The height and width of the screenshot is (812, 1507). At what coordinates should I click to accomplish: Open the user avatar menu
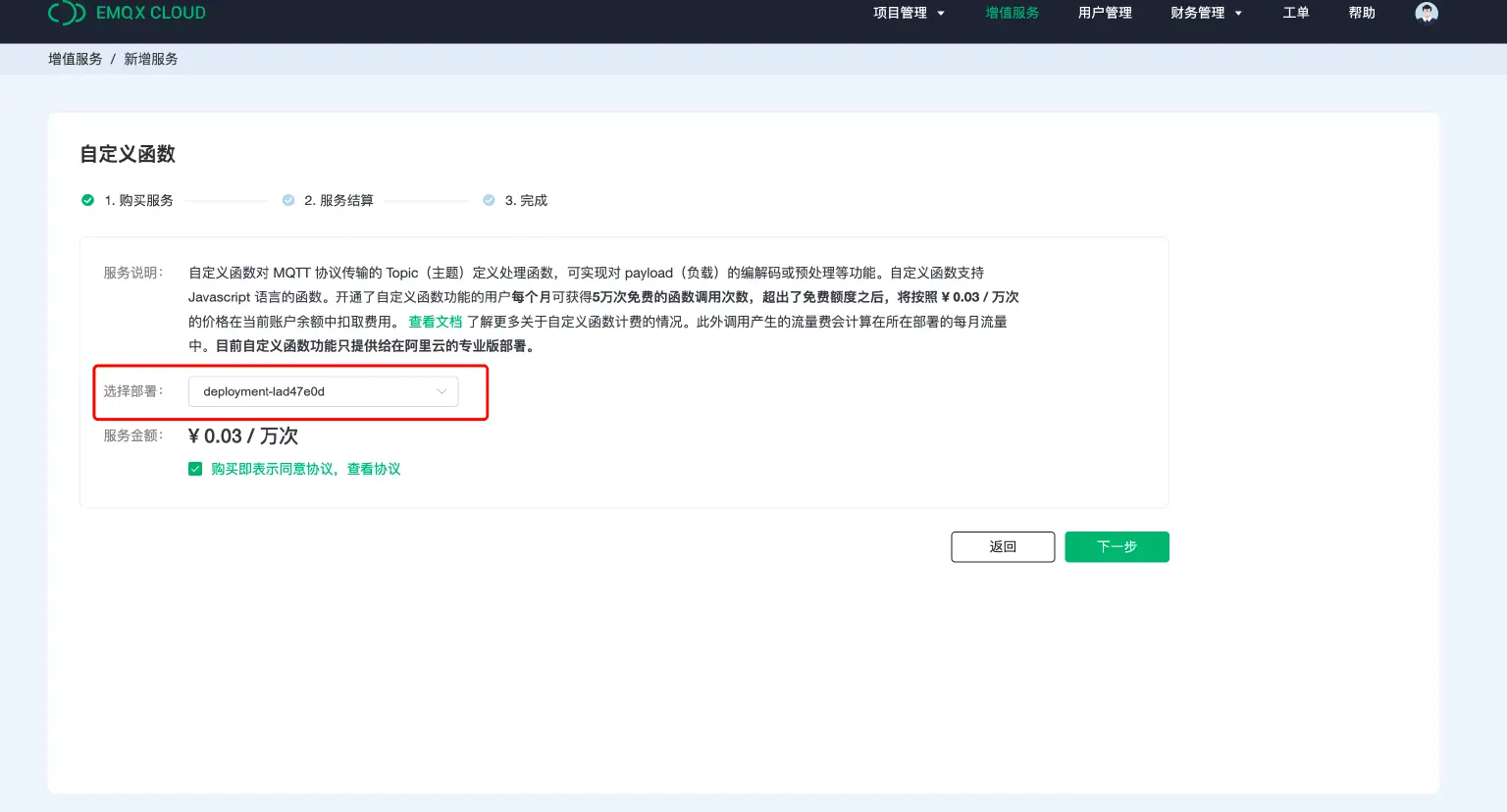(x=1426, y=13)
